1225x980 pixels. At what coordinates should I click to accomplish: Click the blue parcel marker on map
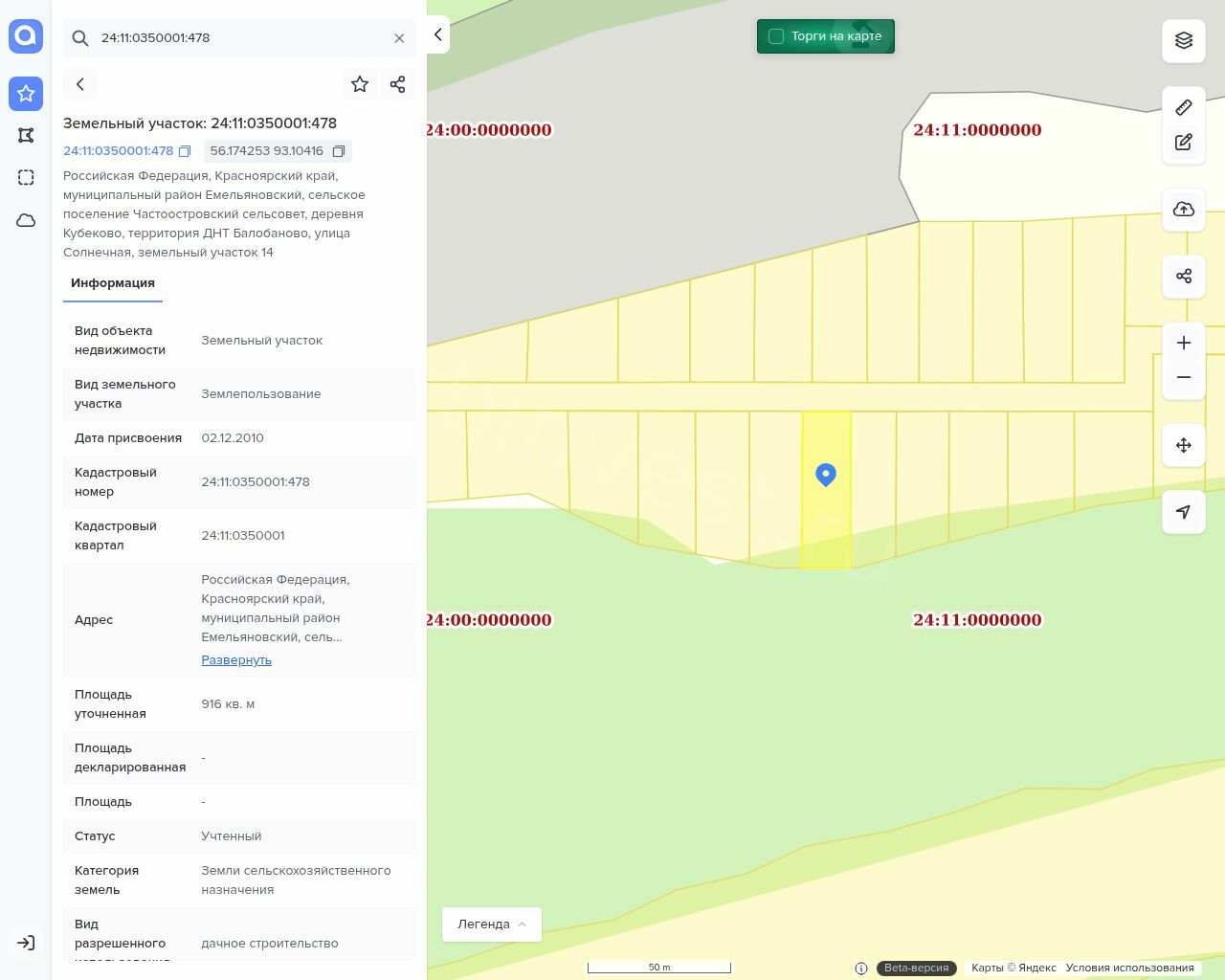click(x=826, y=475)
